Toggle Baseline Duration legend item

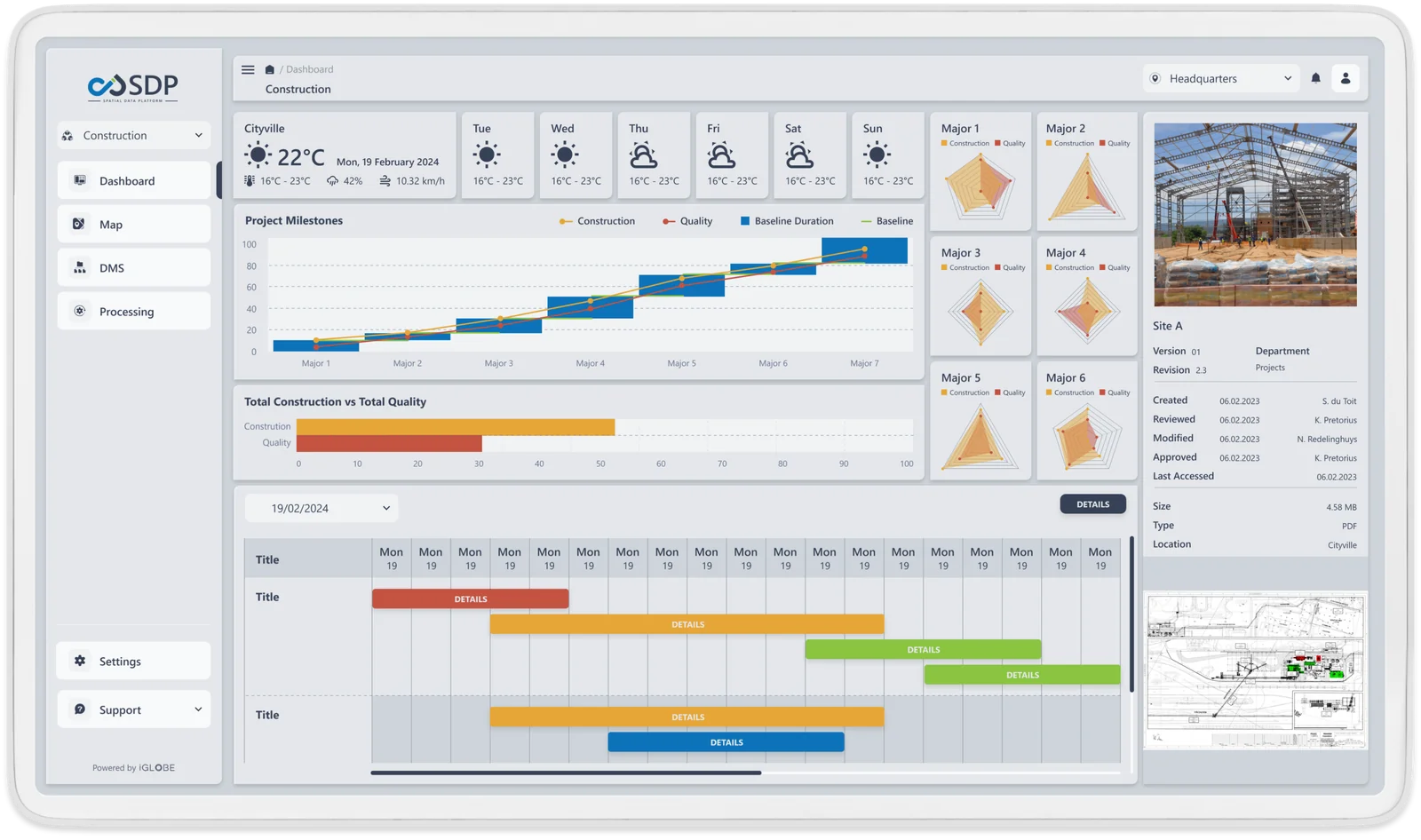(x=786, y=221)
